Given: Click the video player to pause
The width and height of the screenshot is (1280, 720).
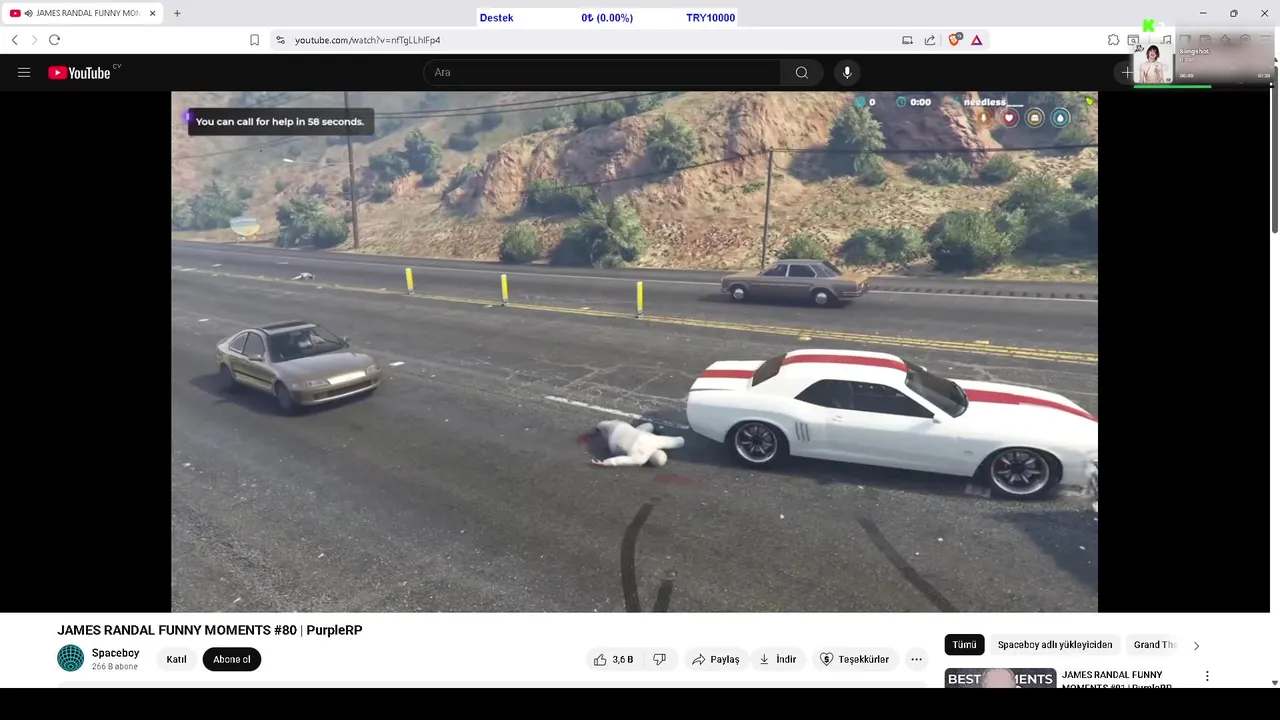Looking at the screenshot, I should coord(634,351).
